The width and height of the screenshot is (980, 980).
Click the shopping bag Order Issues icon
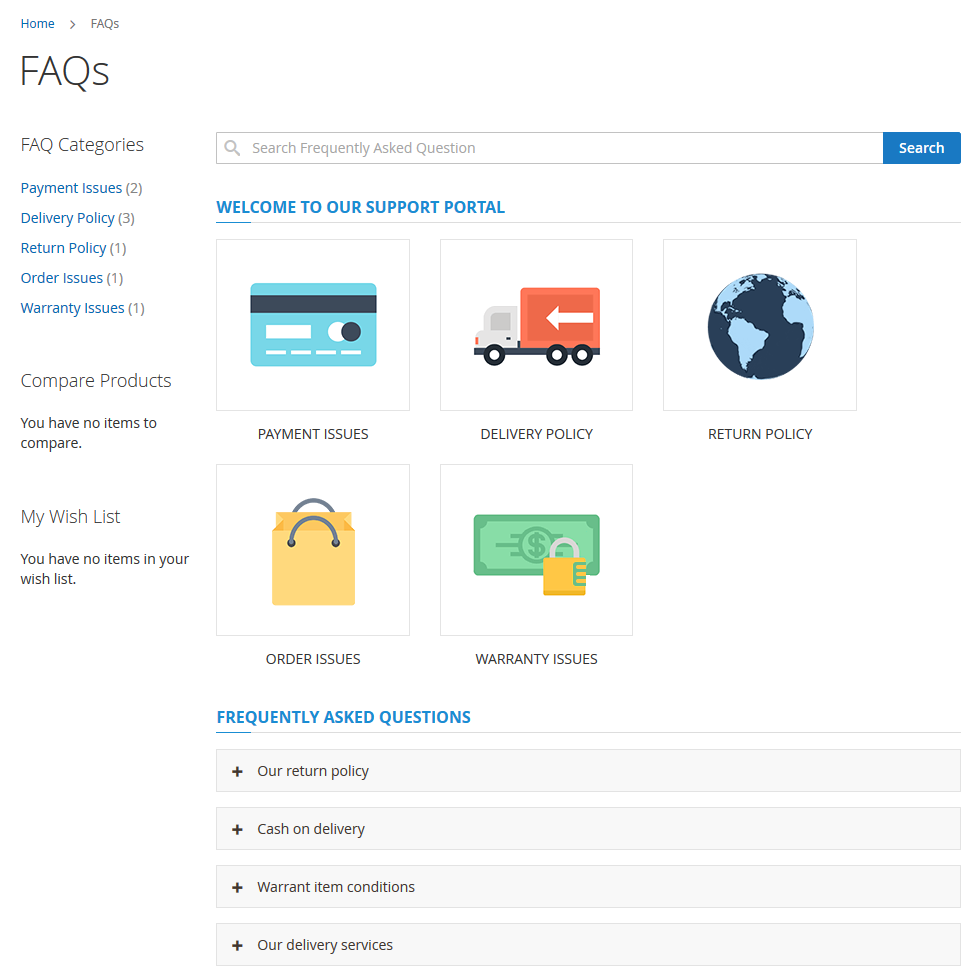pos(313,550)
